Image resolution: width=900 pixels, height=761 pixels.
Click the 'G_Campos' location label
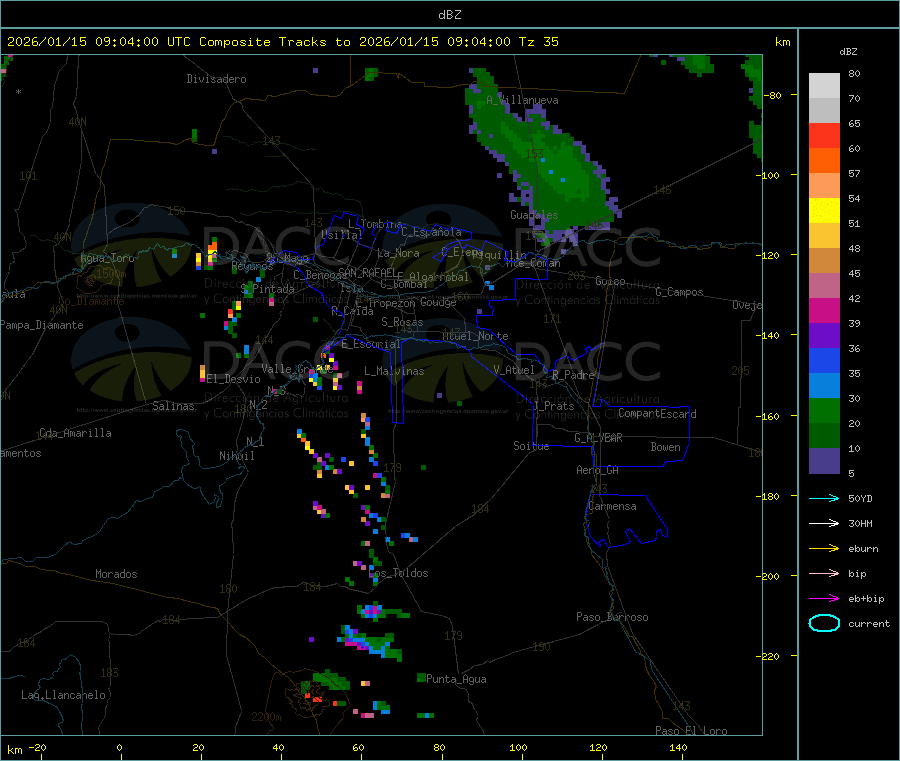pyautogui.click(x=680, y=292)
